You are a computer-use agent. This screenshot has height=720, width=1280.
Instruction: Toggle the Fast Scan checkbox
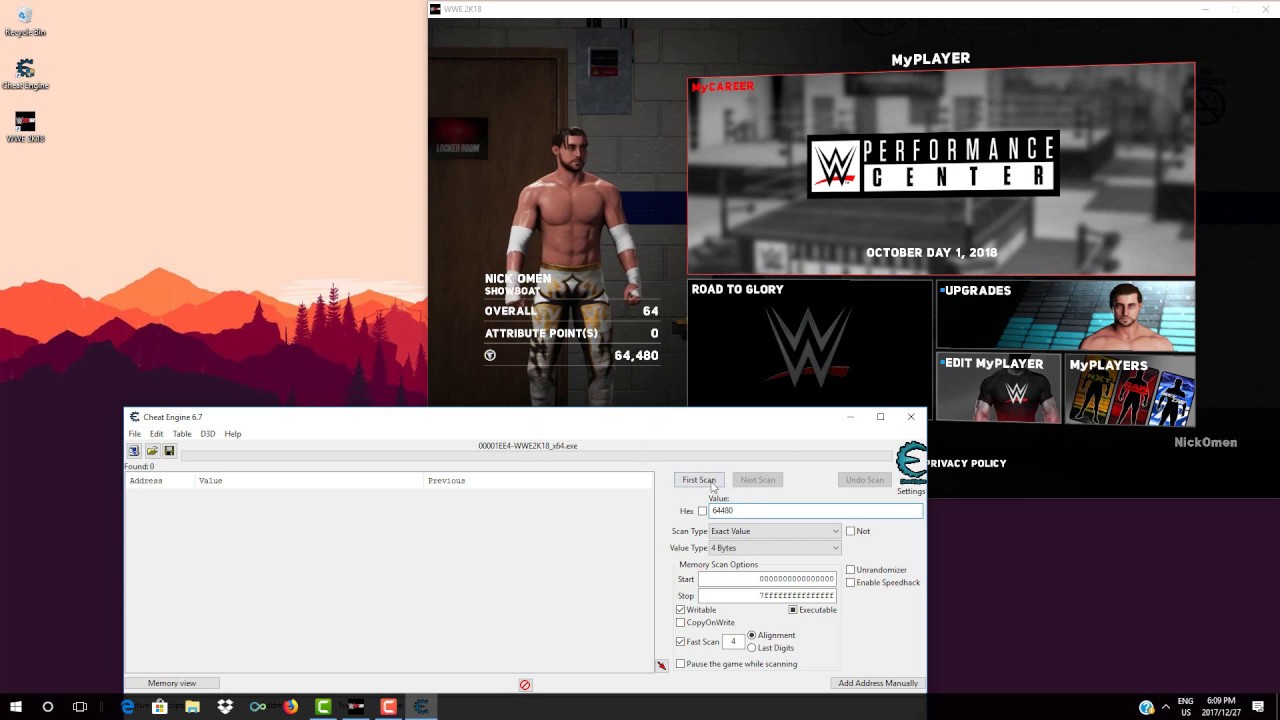point(681,642)
